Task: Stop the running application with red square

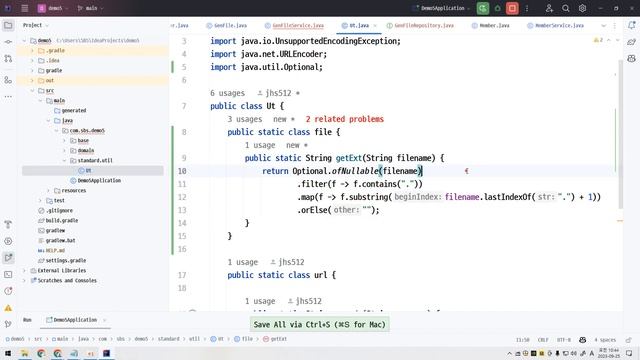Action: pyautogui.click(x=512, y=8)
